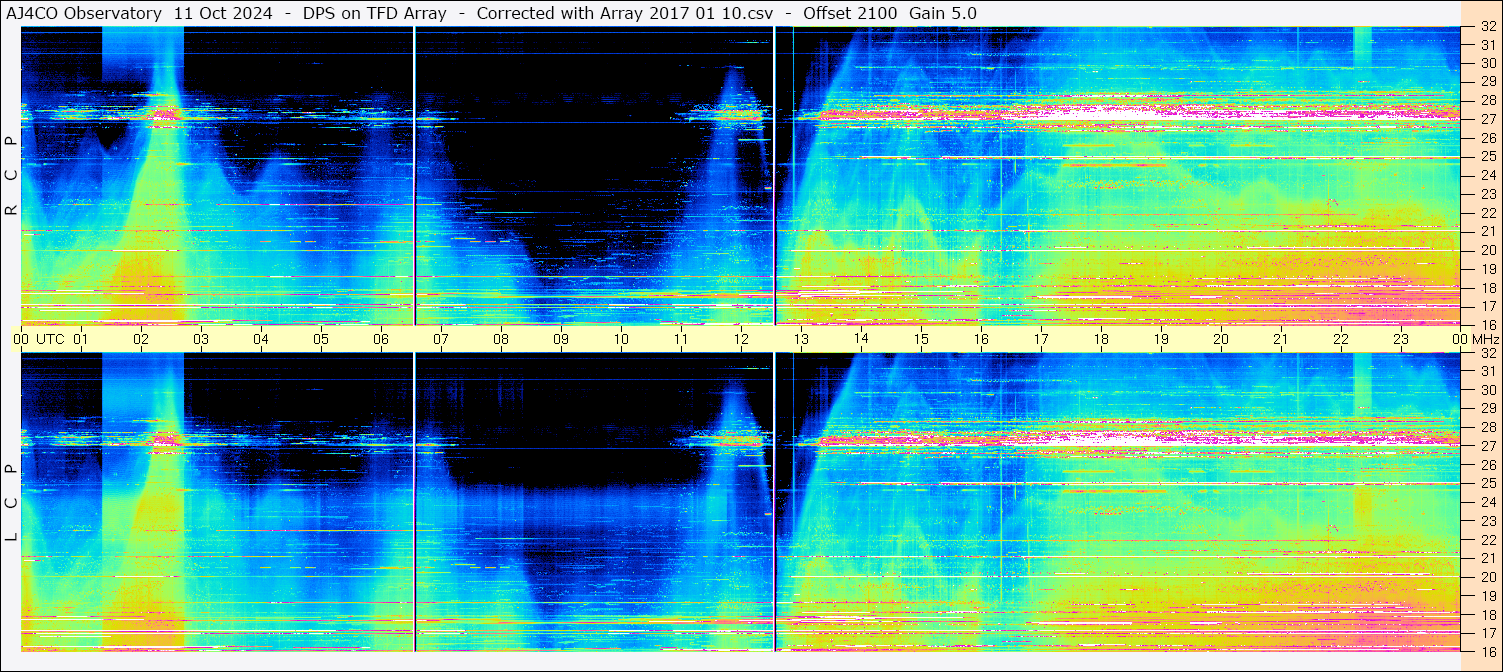Select the 20 hour tick on UTC time axis
The image size is (1503, 672).
1221,339
